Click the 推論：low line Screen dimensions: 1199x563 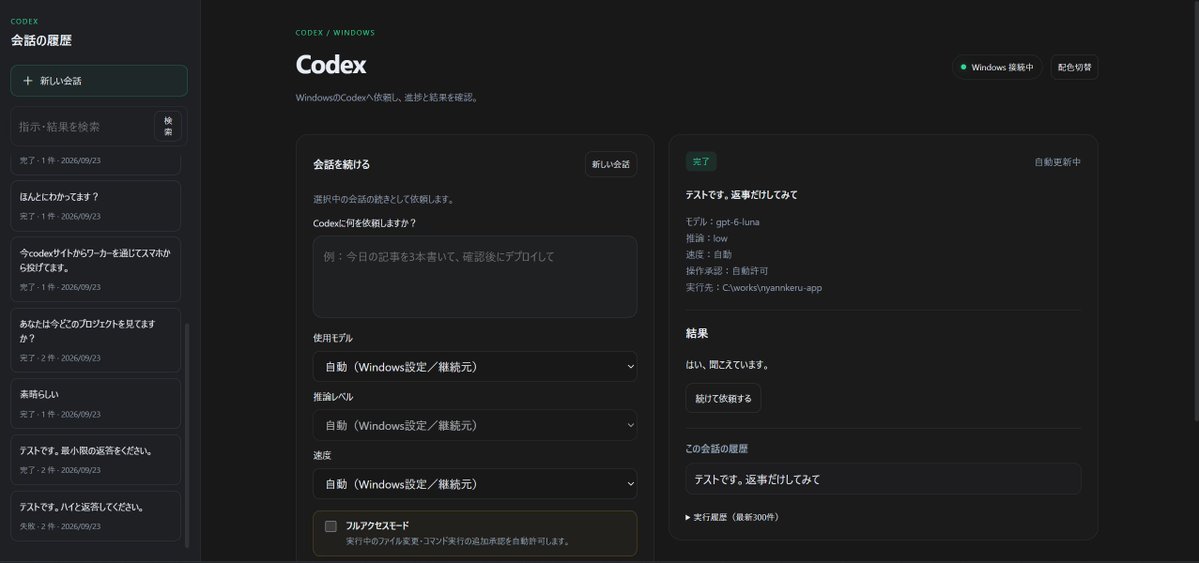click(x=706, y=238)
